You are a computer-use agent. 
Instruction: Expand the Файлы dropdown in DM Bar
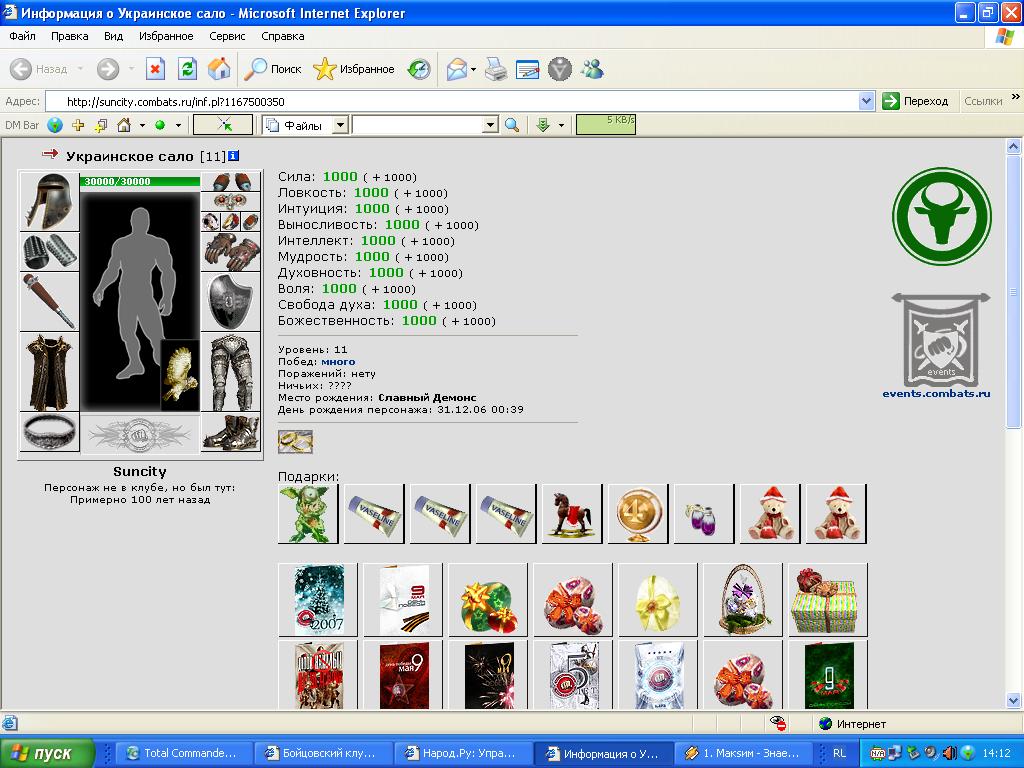340,125
